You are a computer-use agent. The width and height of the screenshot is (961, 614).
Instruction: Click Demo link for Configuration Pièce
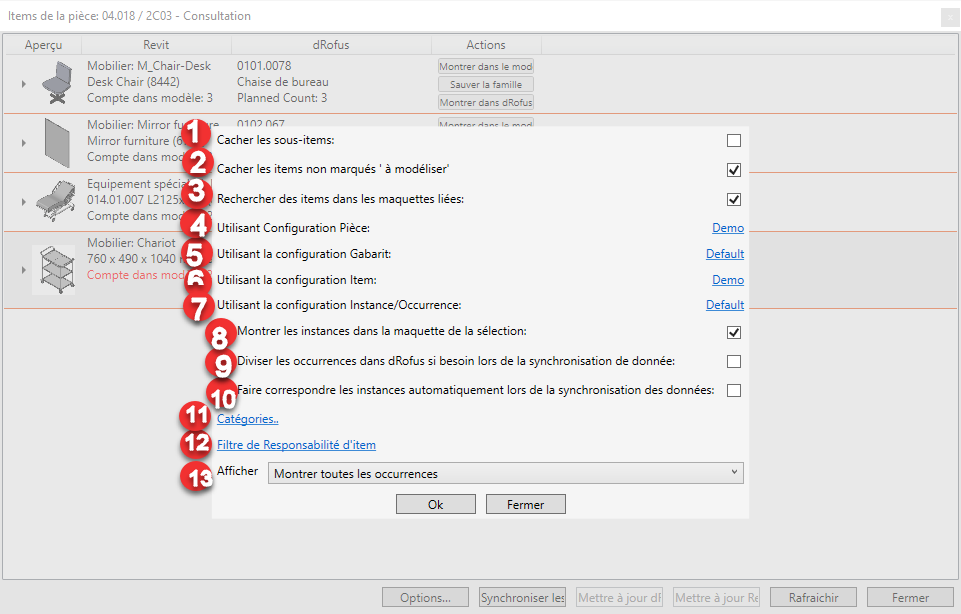(727, 228)
